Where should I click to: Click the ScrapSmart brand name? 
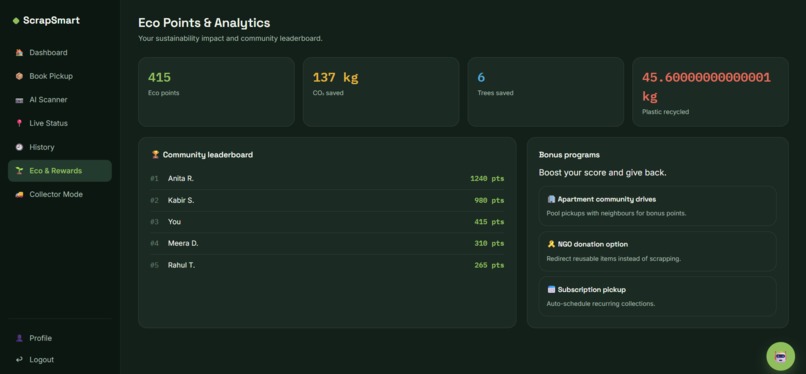(51, 21)
